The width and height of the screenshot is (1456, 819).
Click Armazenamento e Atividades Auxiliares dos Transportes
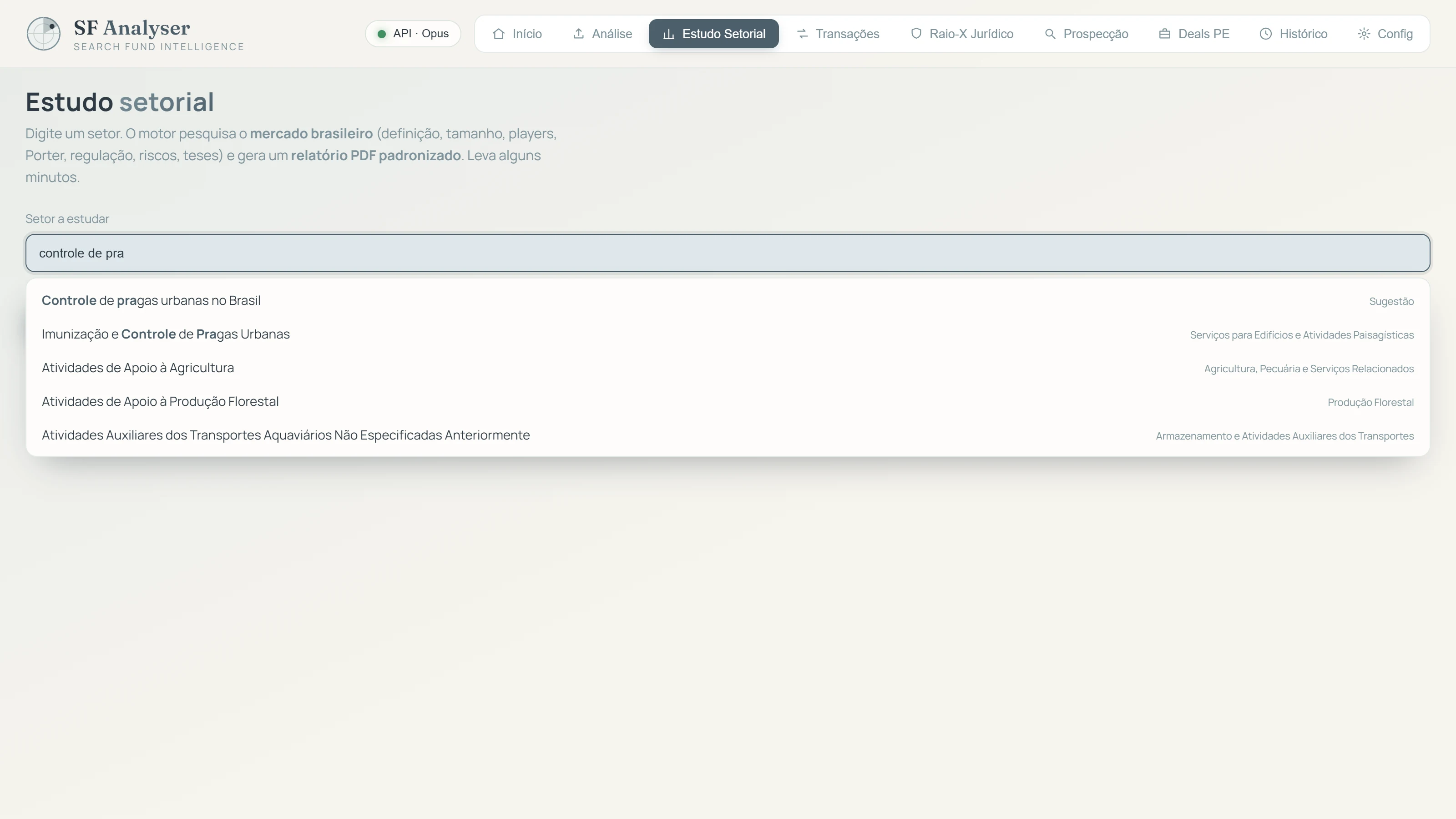(1284, 436)
